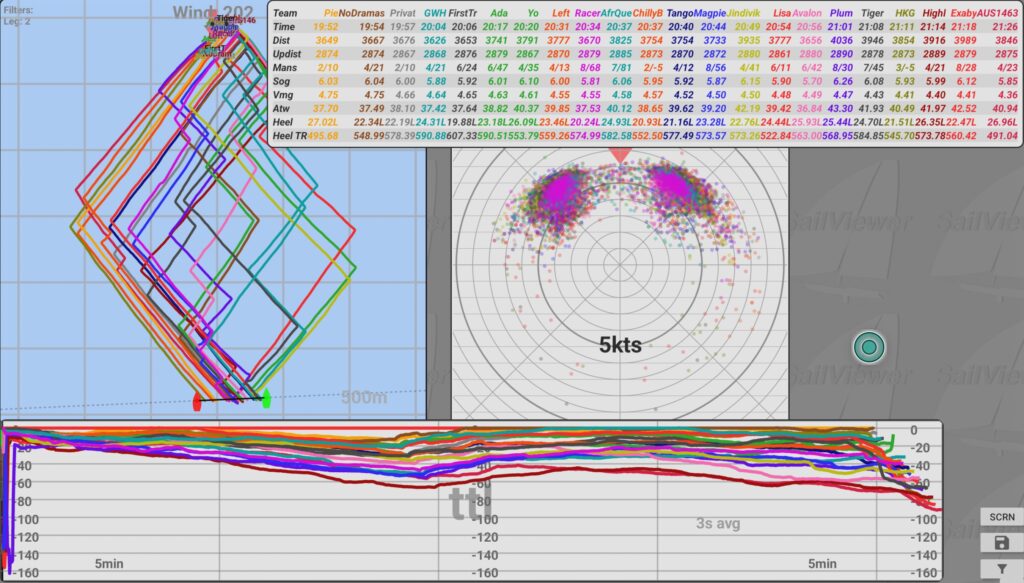
Task: Click the AfrQue team column header
Action: click(616, 13)
